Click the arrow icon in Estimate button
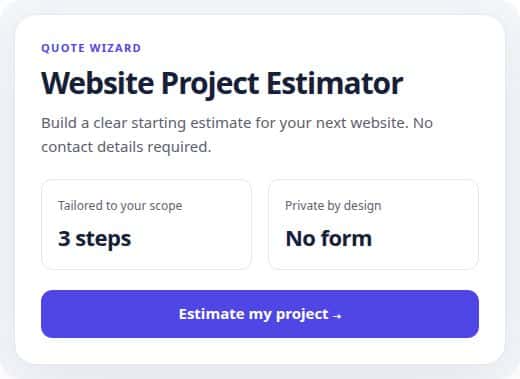Viewport: 520px width, 379px height. (337, 316)
